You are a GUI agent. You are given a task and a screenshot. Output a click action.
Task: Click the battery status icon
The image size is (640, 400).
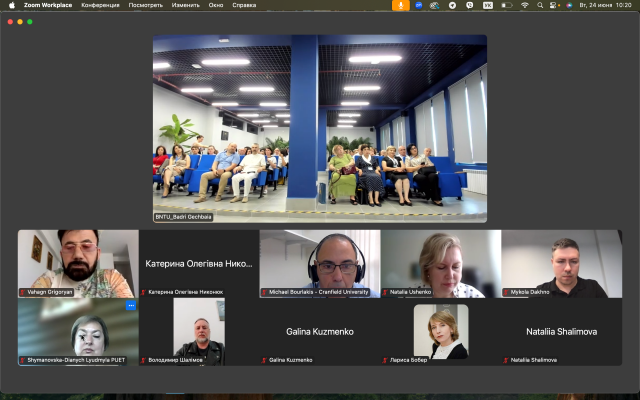[x=506, y=5]
